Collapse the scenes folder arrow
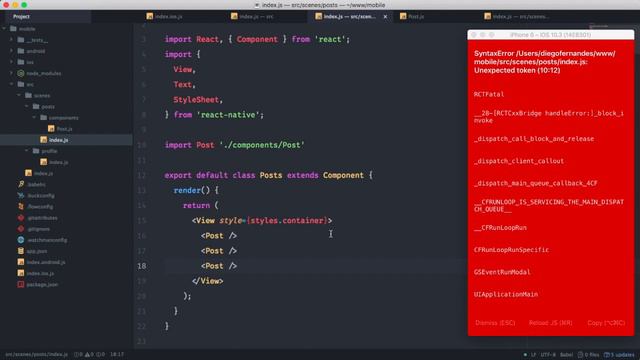The image size is (640, 360). 19,95
